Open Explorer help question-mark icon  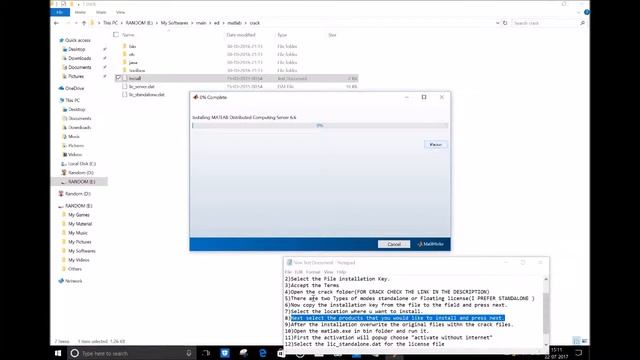click(587, 12)
